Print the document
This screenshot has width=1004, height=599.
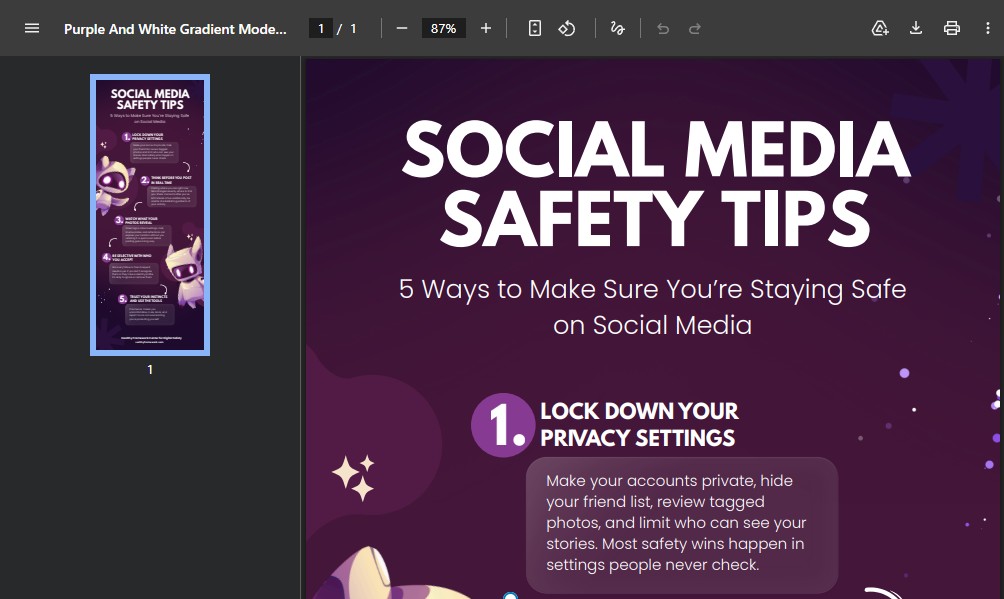pyautogui.click(x=951, y=28)
